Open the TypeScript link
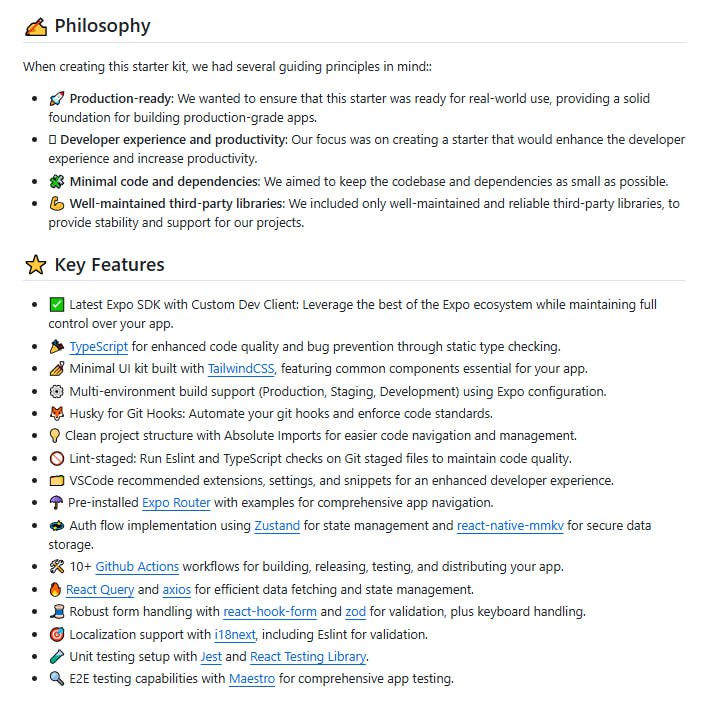This screenshot has width=712, height=702. point(99,347)
